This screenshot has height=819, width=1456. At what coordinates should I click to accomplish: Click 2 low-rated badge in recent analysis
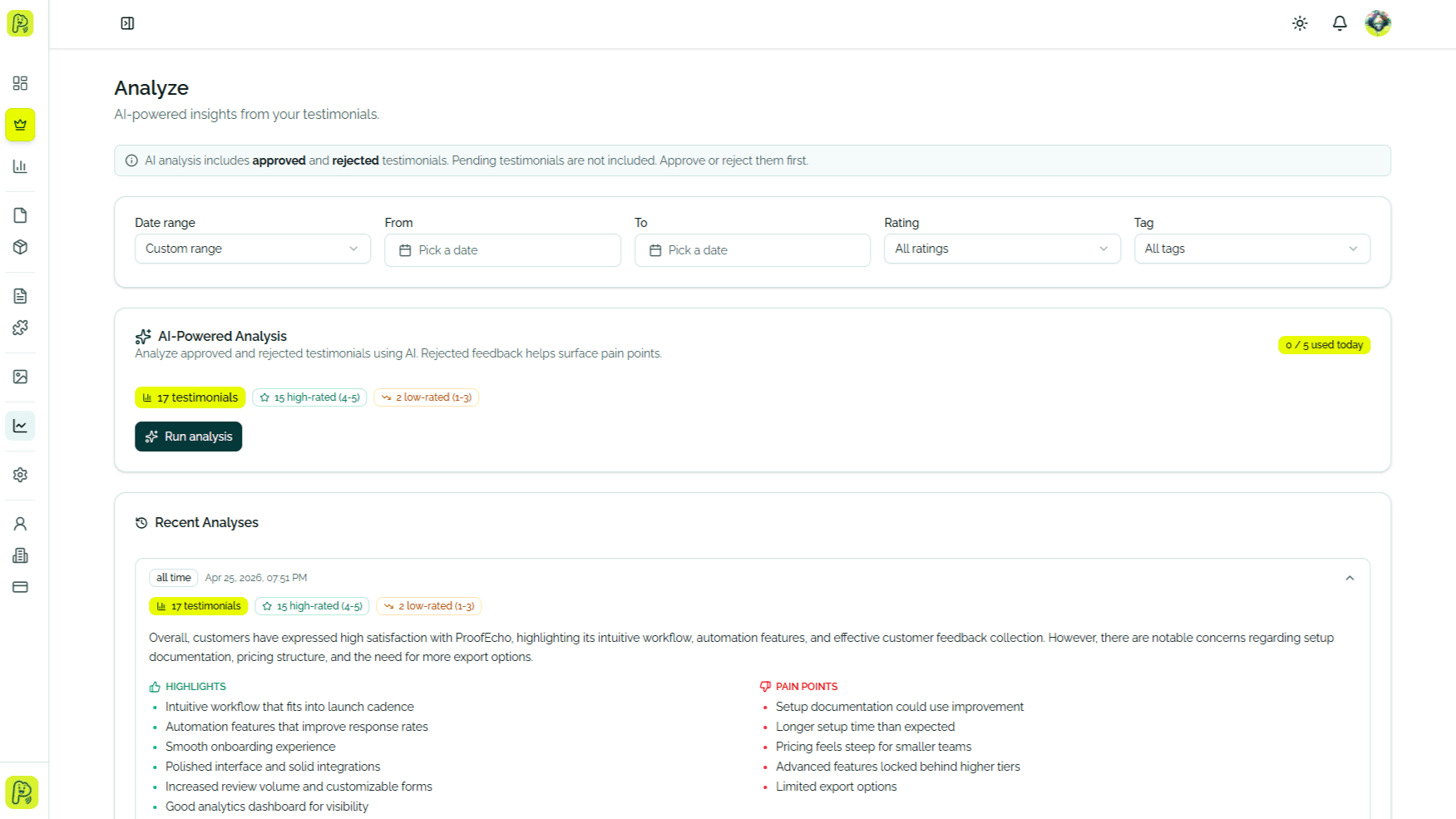[428, 606]
